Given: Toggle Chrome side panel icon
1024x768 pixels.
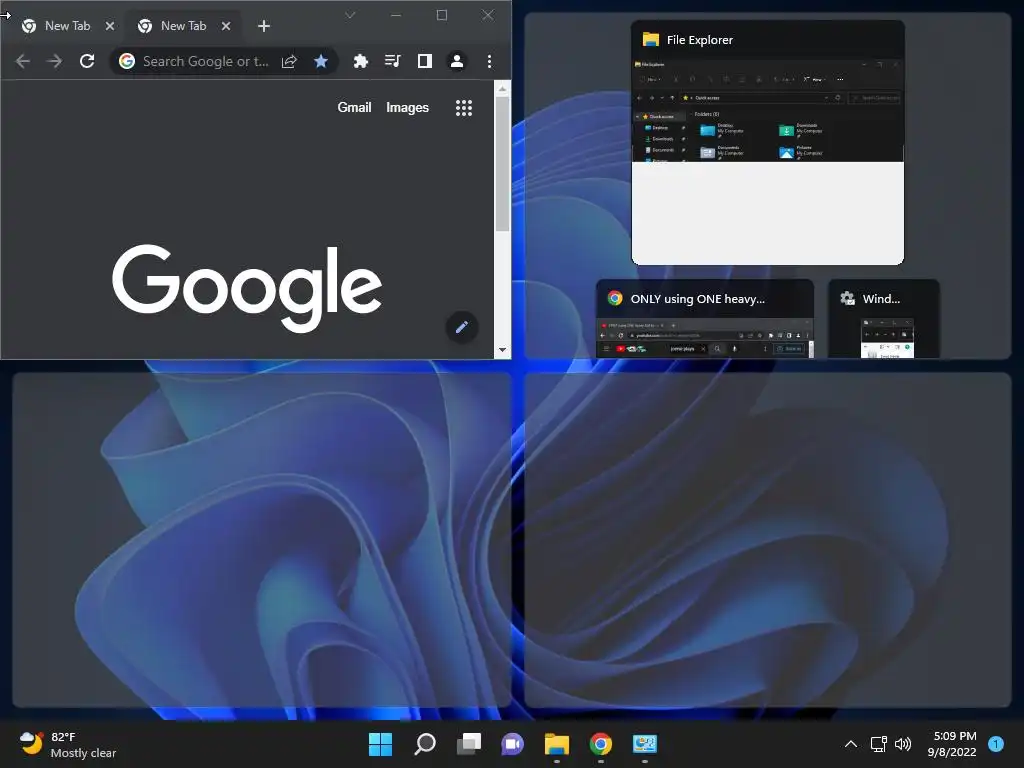Looking at the screenshot, I should point(424,61).
